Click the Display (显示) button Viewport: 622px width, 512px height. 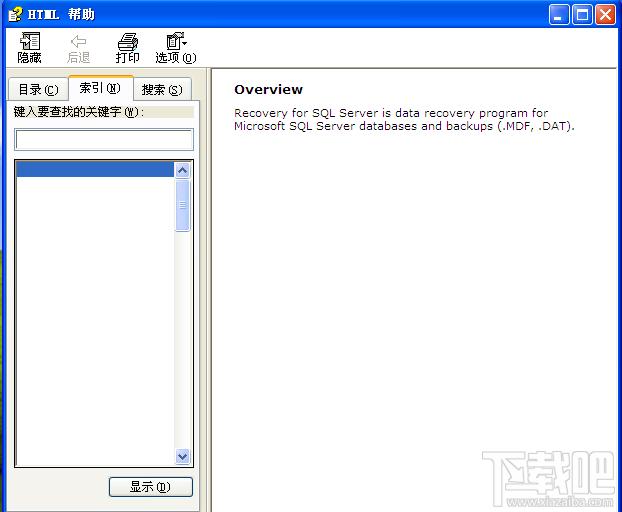click(x=151, y=487)
